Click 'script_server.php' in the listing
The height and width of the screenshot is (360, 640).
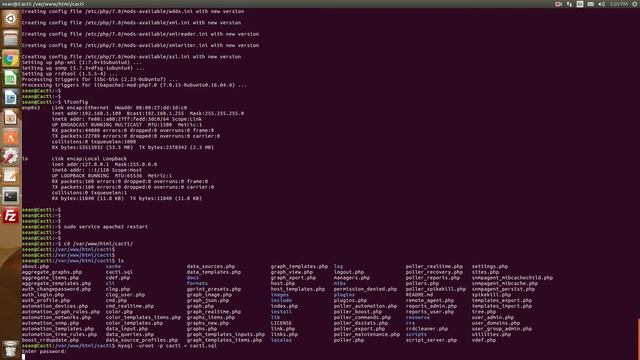tap(431, 340)
